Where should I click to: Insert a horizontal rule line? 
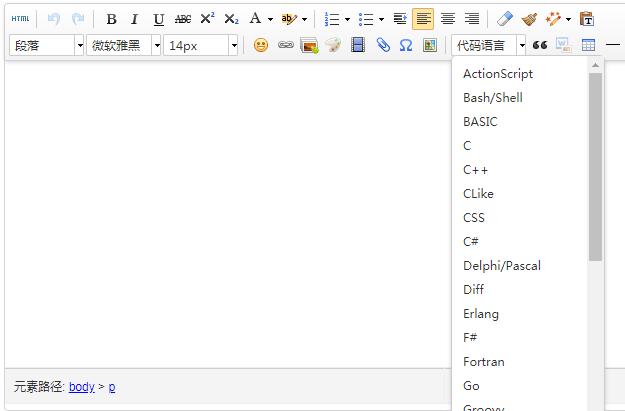click(613, 45)
